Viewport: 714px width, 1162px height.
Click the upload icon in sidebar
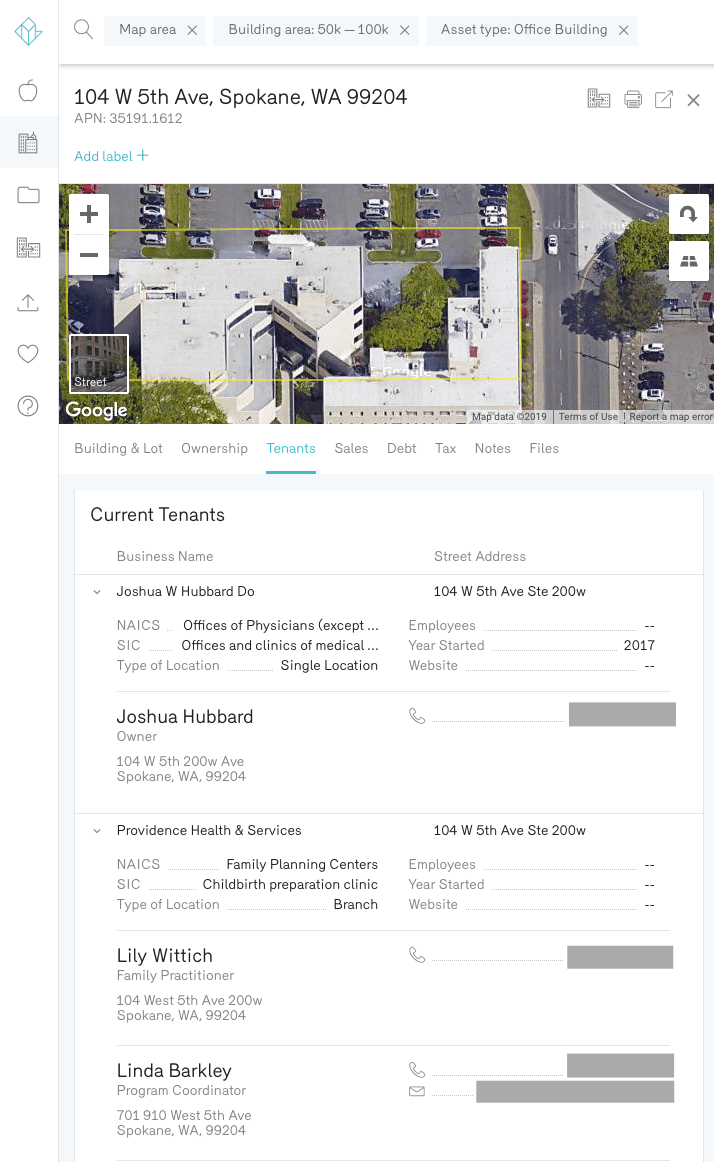(x=28, y=302)
